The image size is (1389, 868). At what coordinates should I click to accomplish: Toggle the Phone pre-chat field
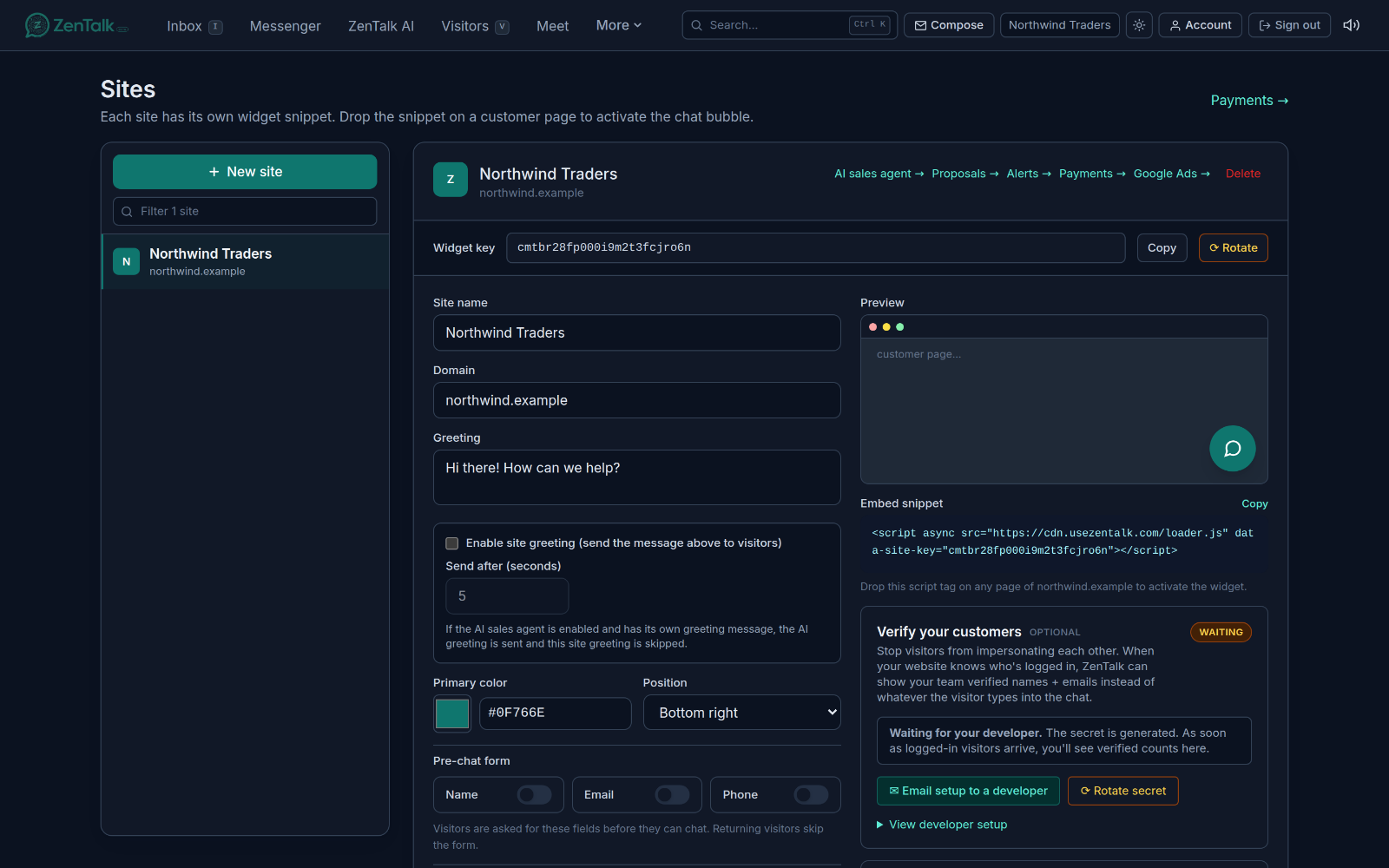811,794
